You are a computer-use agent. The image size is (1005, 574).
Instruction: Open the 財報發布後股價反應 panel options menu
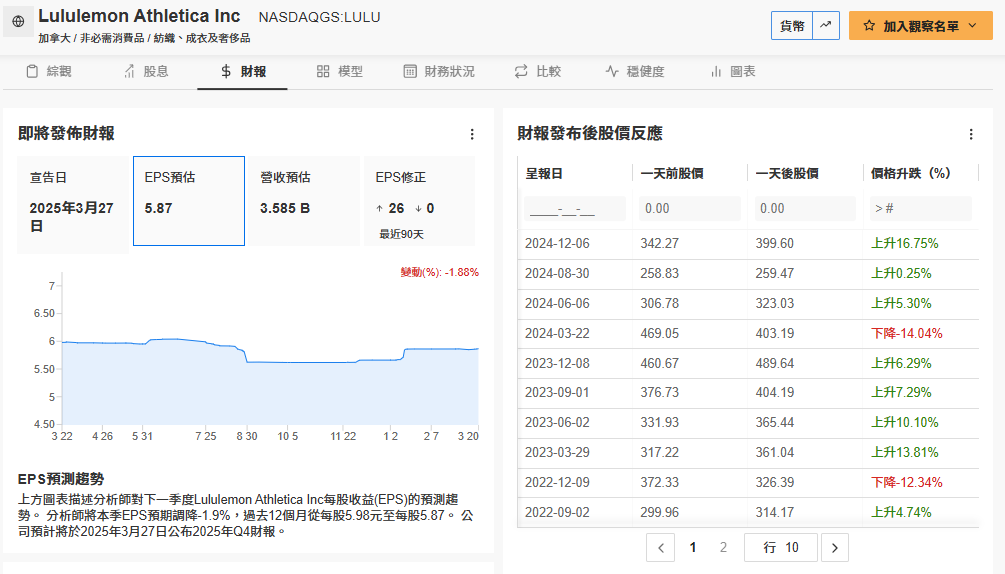coord(971,134)
